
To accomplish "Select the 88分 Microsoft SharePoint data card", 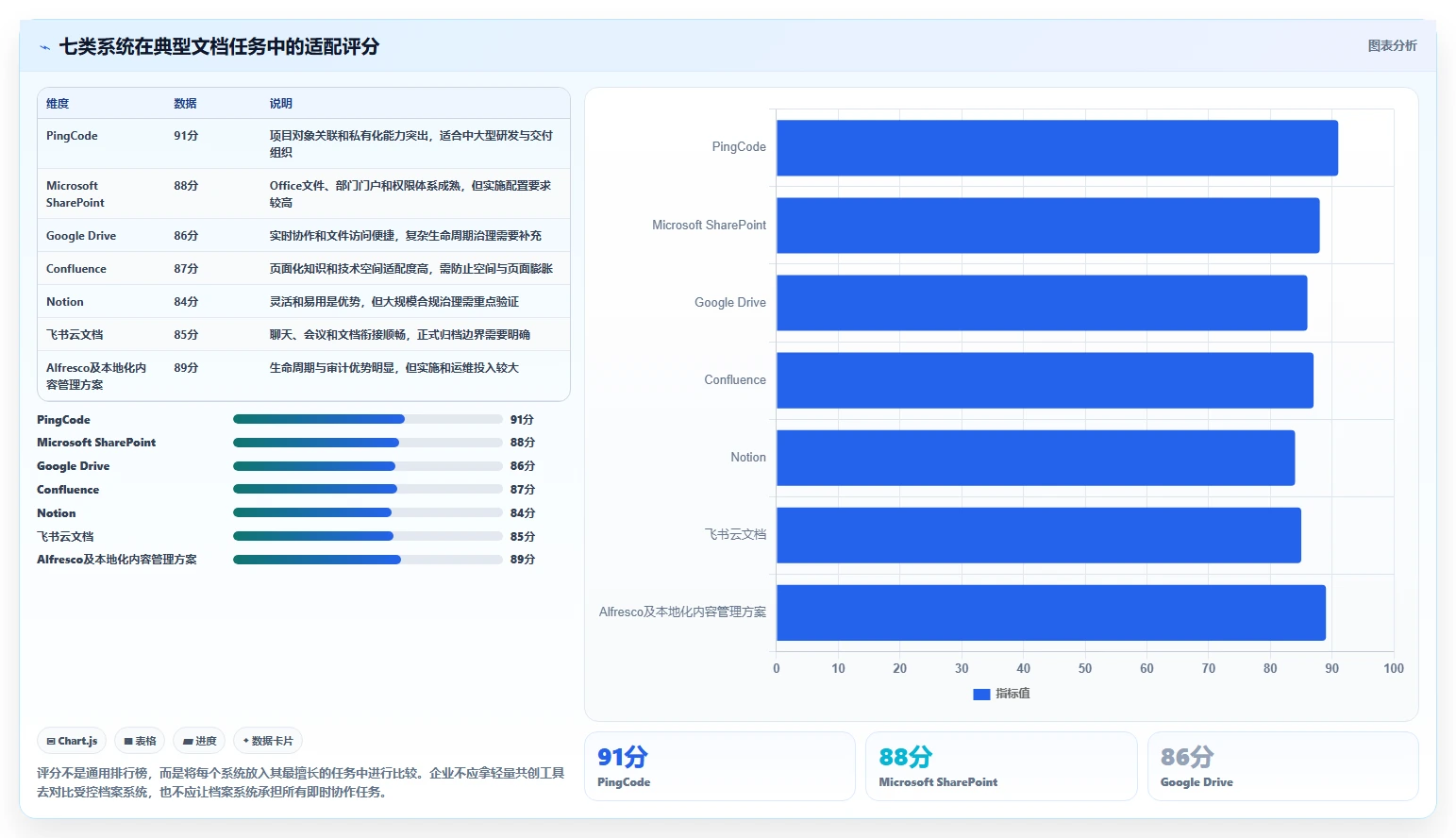I will click(1001, 766).
